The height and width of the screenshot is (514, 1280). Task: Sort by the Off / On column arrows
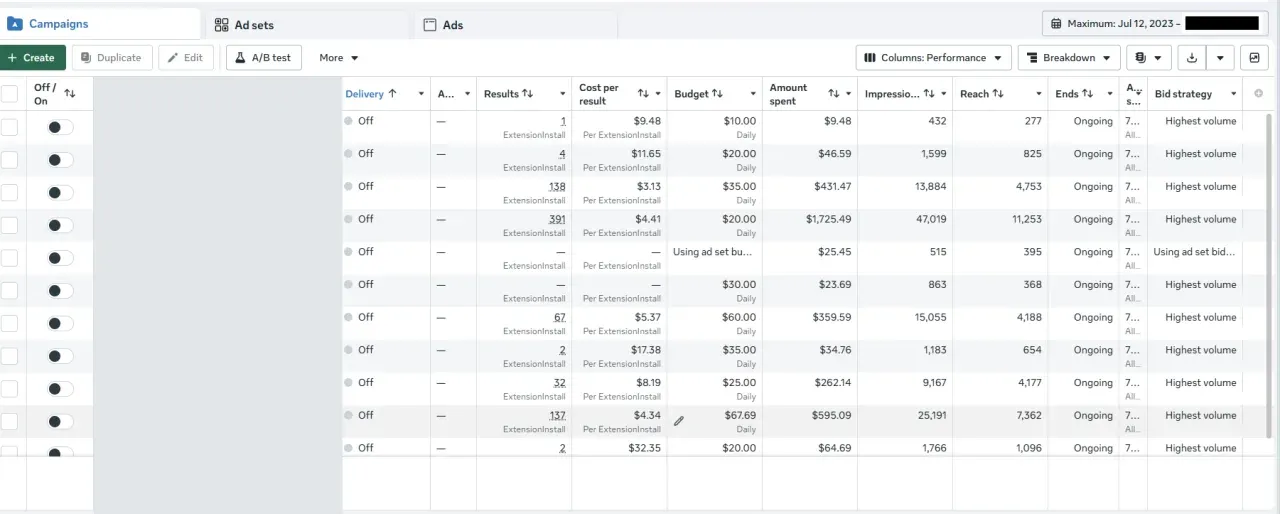[x=70, y=93]
